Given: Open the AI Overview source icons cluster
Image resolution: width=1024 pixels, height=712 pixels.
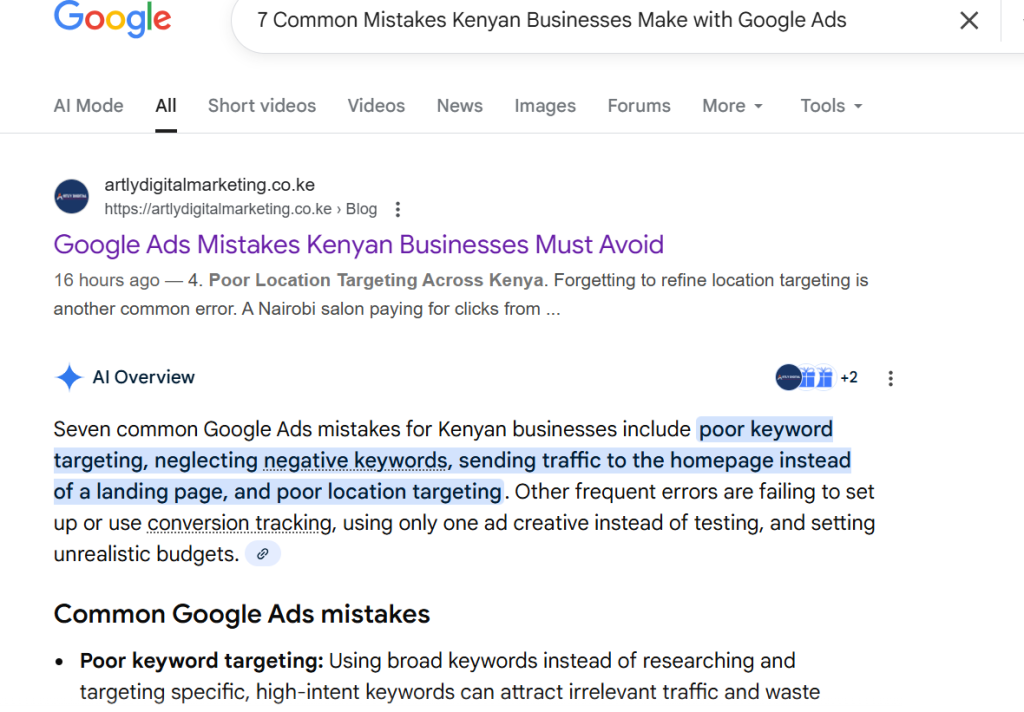Looking at the screenshot, I should pos(804,377).
